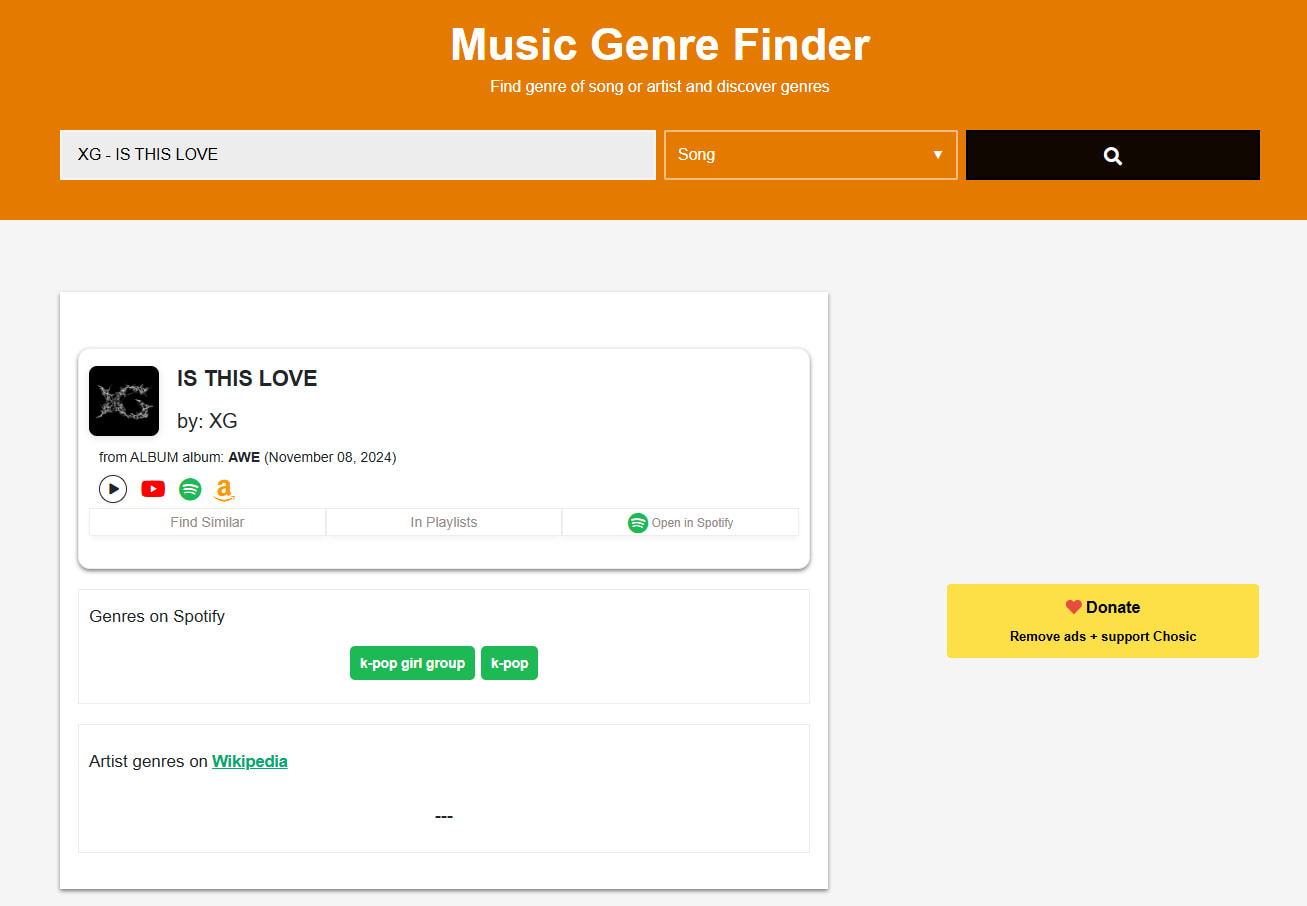The image size is (1307, 906).
Task: Open the Wikipedia link
Action: (x=250, y=761)
